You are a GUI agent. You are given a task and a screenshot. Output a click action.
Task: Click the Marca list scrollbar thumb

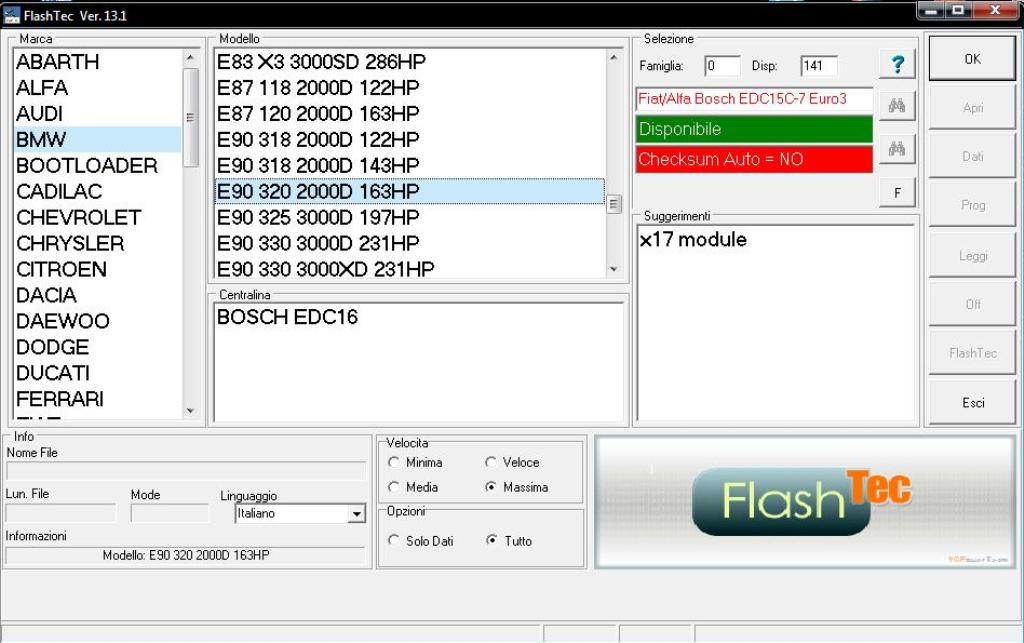191,118
